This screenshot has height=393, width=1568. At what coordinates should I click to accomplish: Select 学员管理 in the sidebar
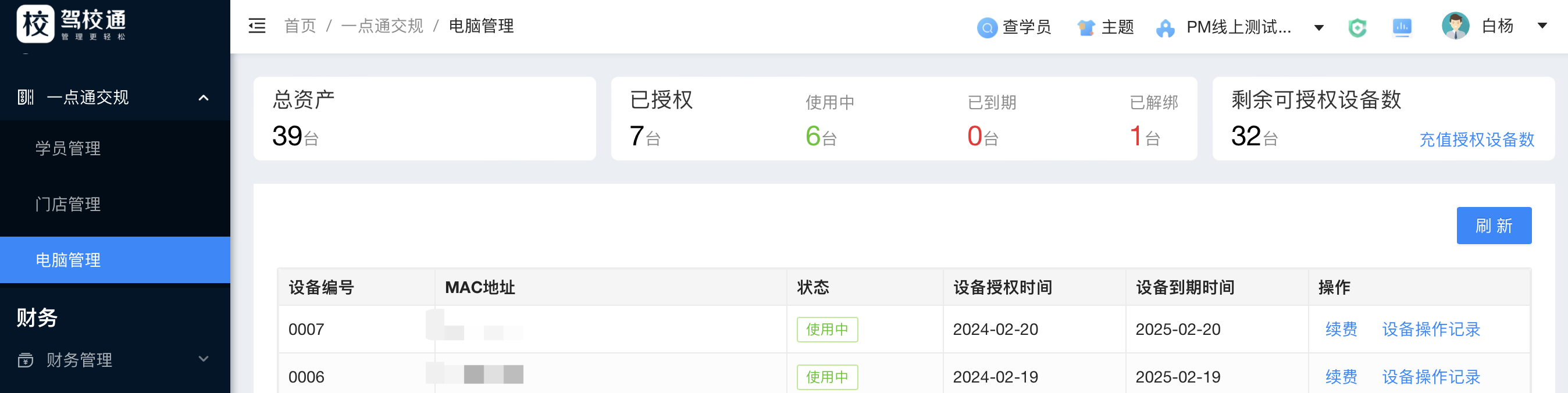click(x=68, y=148)
